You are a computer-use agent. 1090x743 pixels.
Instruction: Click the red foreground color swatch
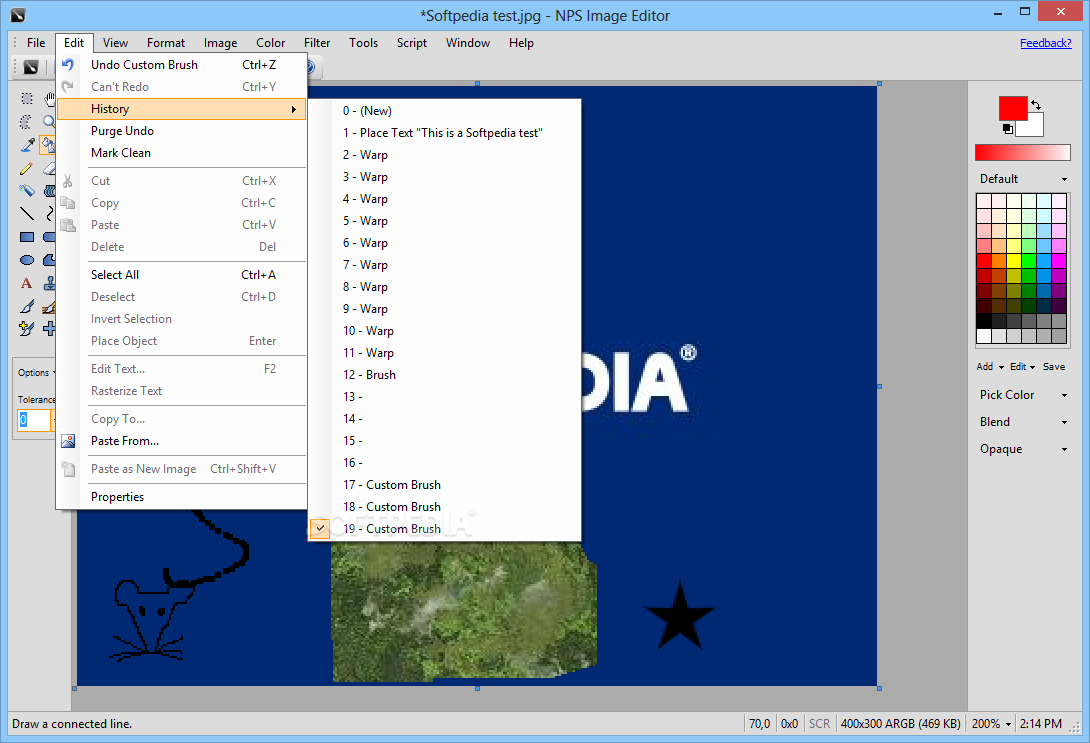(x=1012, y=108)
